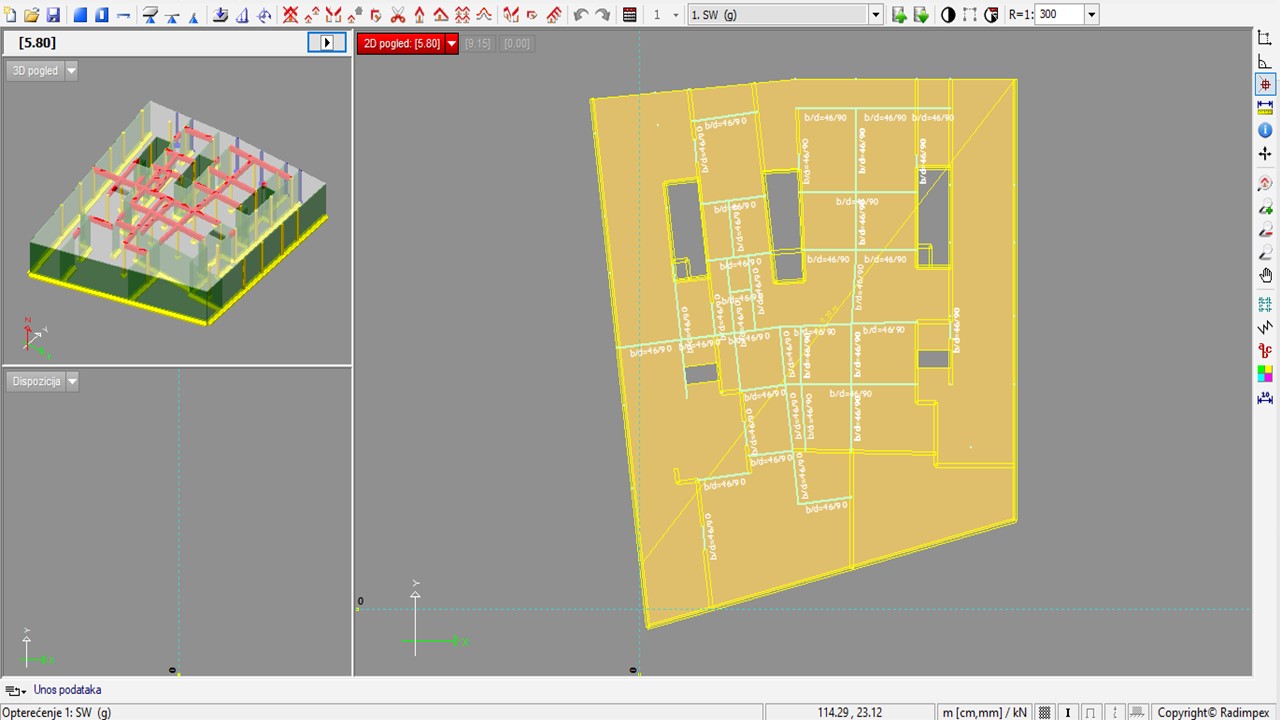
Task: Undo the last action
Action: coord(581,15)
